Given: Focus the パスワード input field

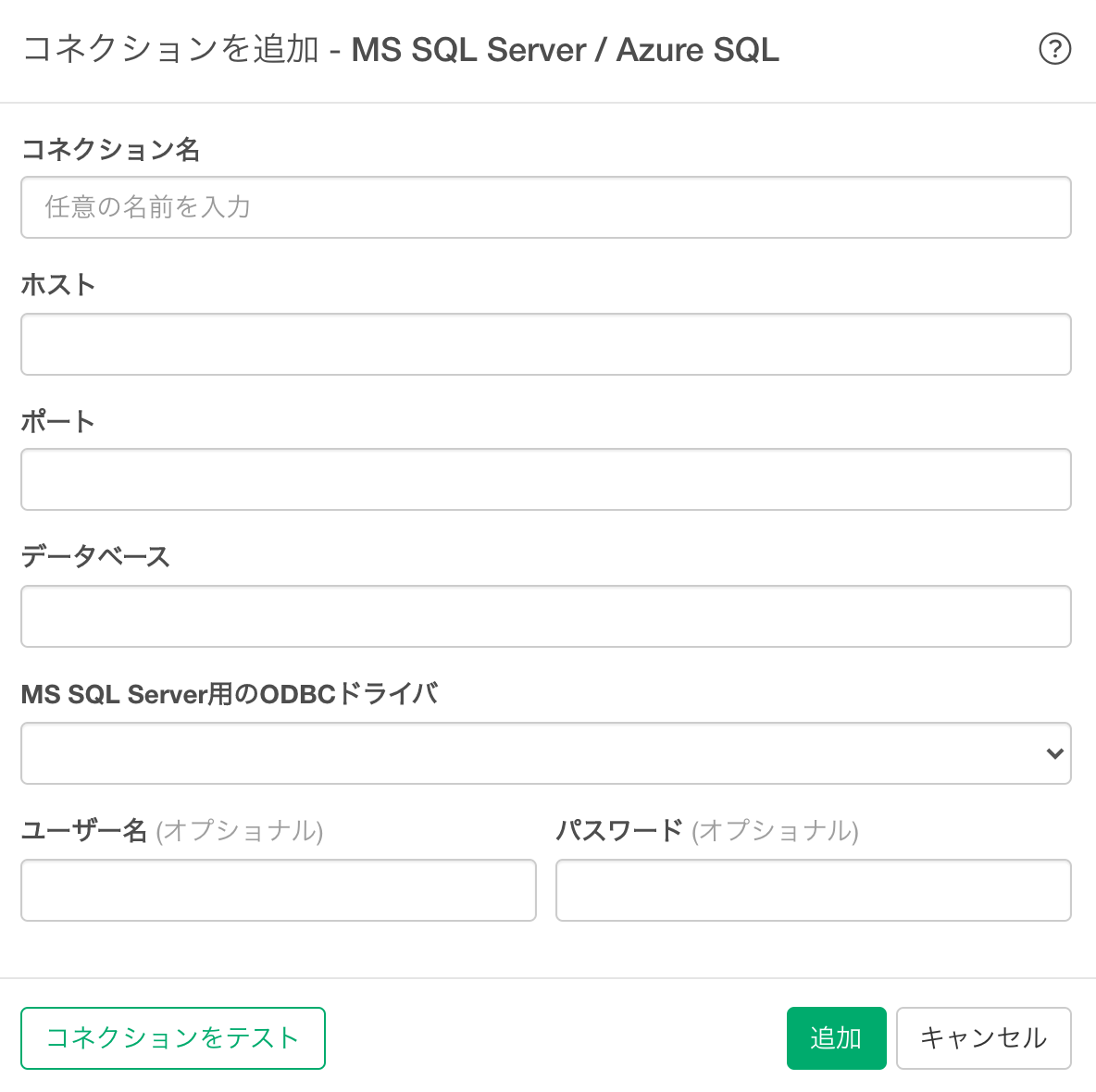Looking at the screenshot, I should coord(814,890).
